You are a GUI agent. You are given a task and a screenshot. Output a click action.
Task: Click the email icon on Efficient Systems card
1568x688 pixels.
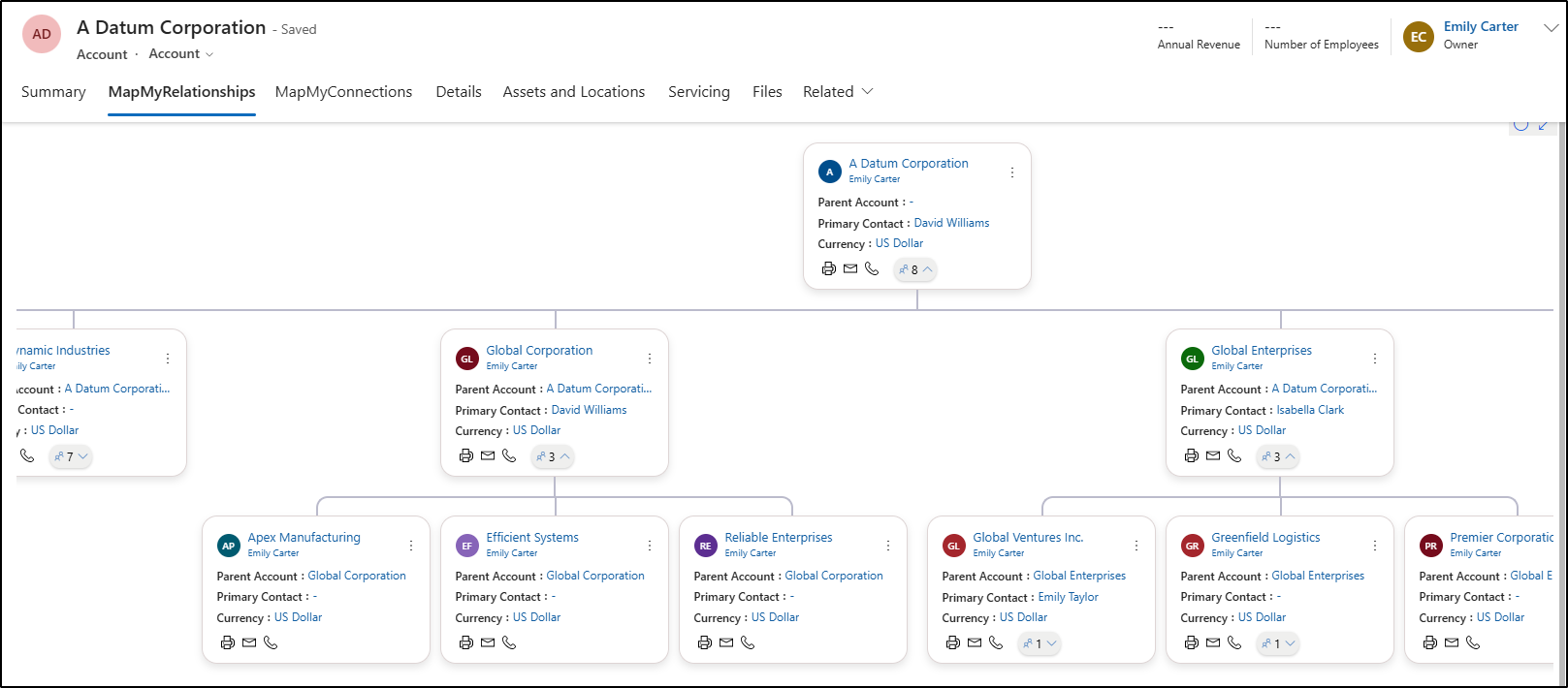(x=488, y=642)
